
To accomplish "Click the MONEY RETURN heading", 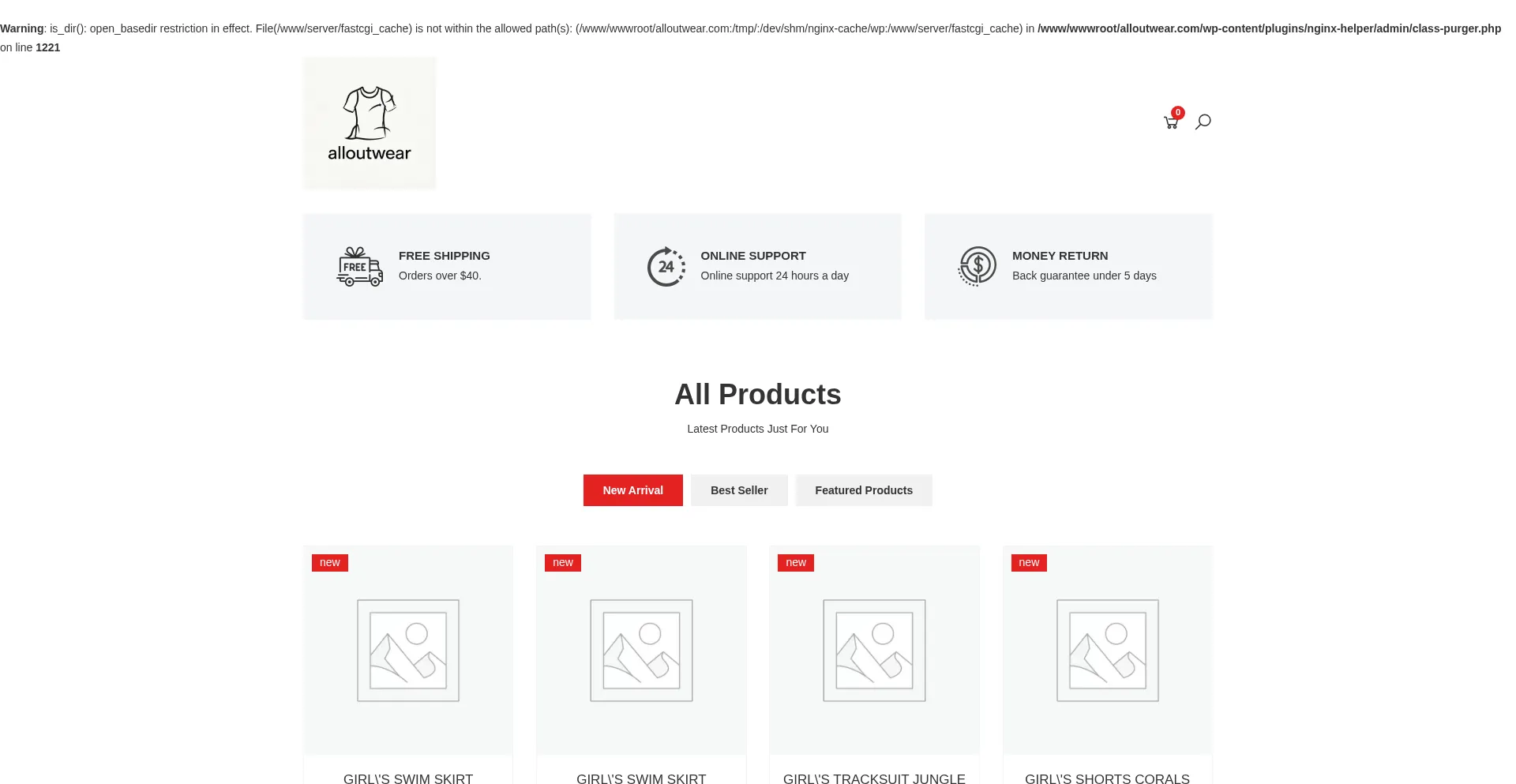I will 1060,256.
